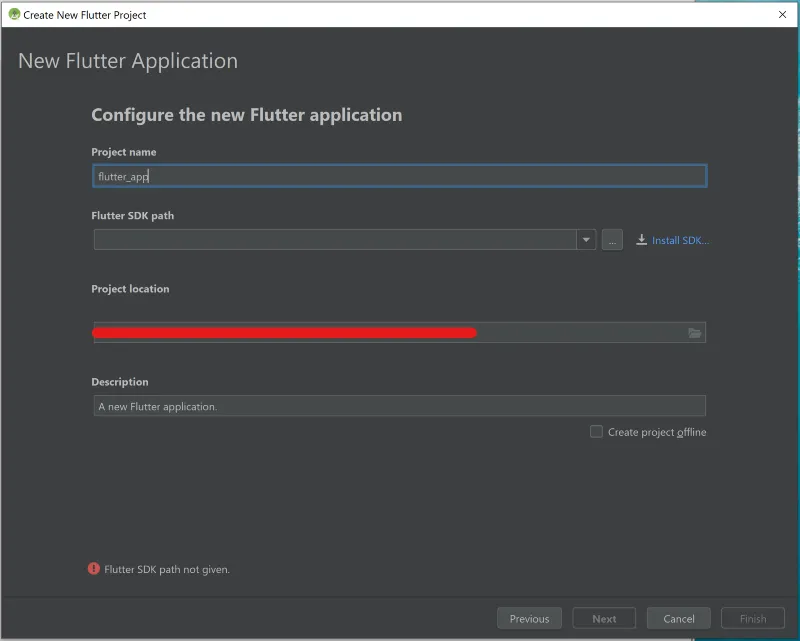This screenshot has height=641, width=800.
Task: Close the Create New Flutter Project dialog
Action: (782, 14)
